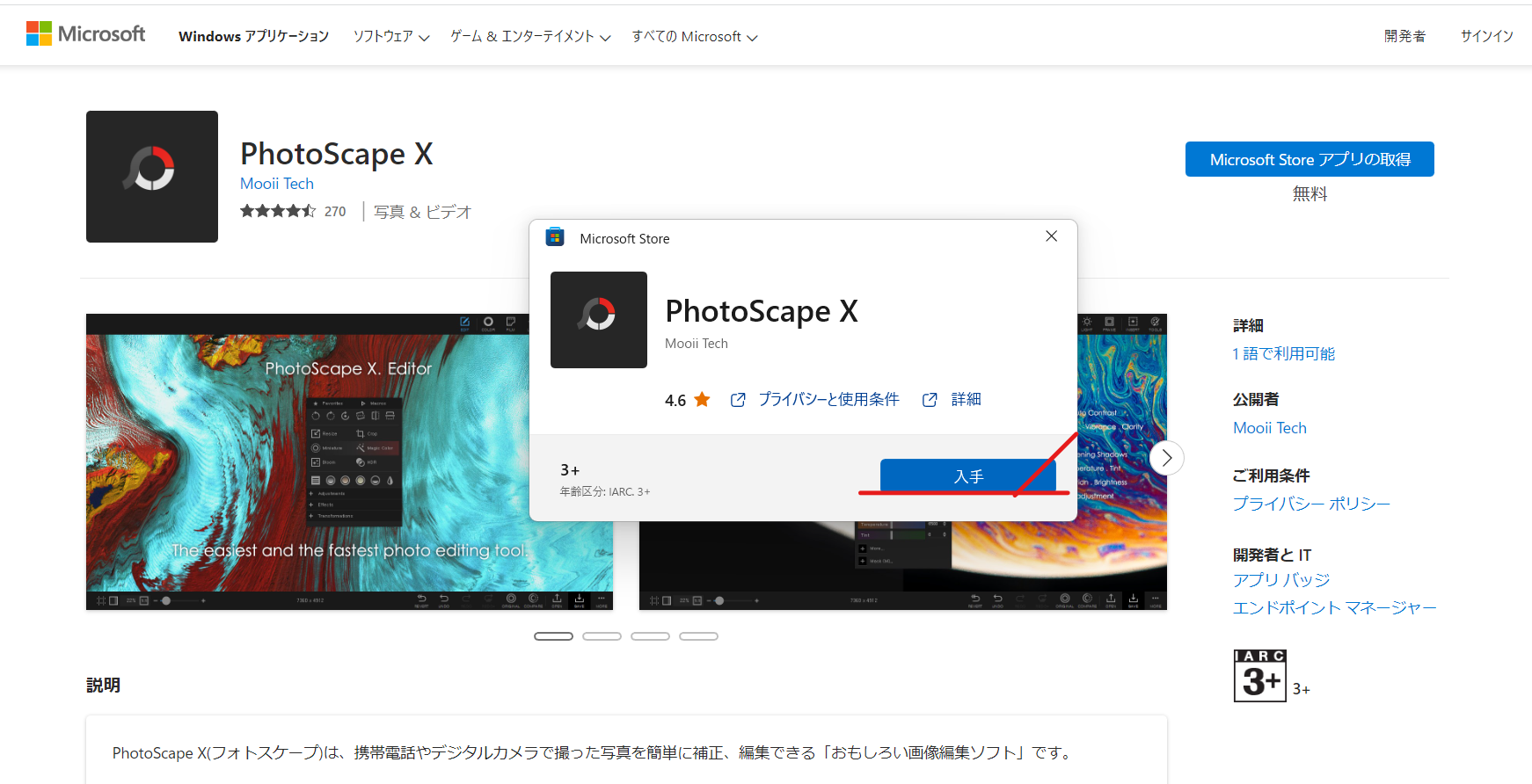Click the 入手 button in dialog
Image resolution: width=1532 pixels, height=784 pixels.
coord(968,476)
